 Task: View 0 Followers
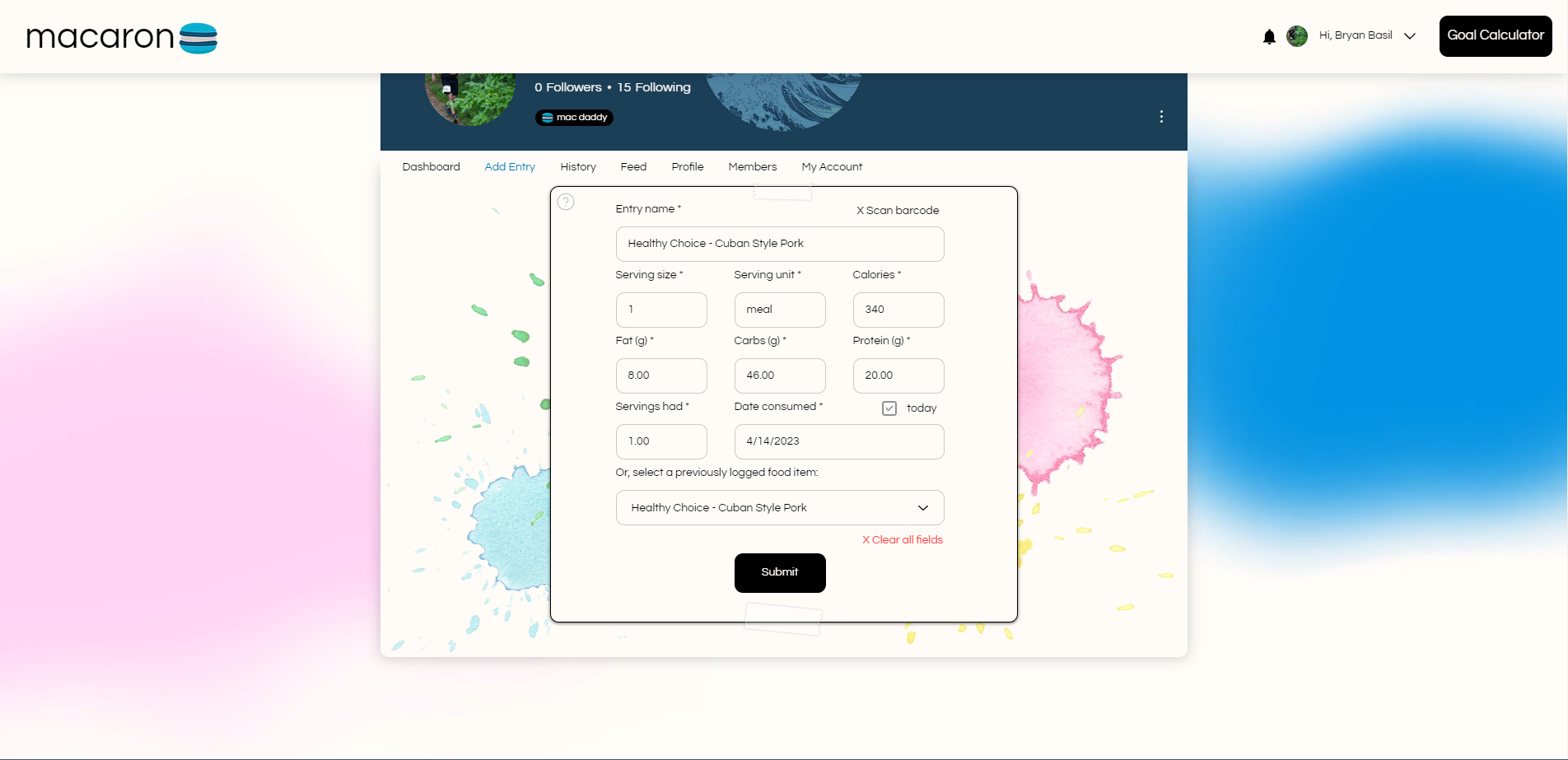click(567, 87)
